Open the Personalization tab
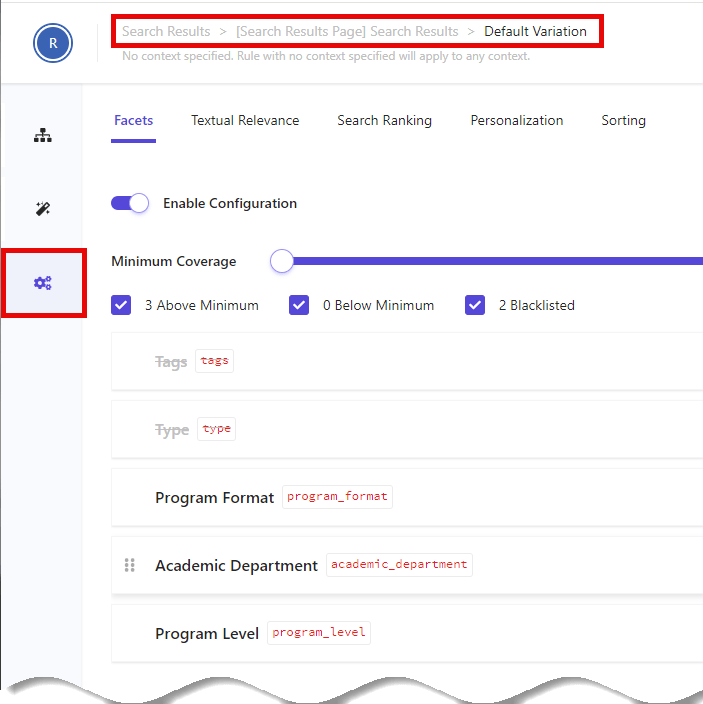This screenshot has height=704, width=703. tap(516, 120)
